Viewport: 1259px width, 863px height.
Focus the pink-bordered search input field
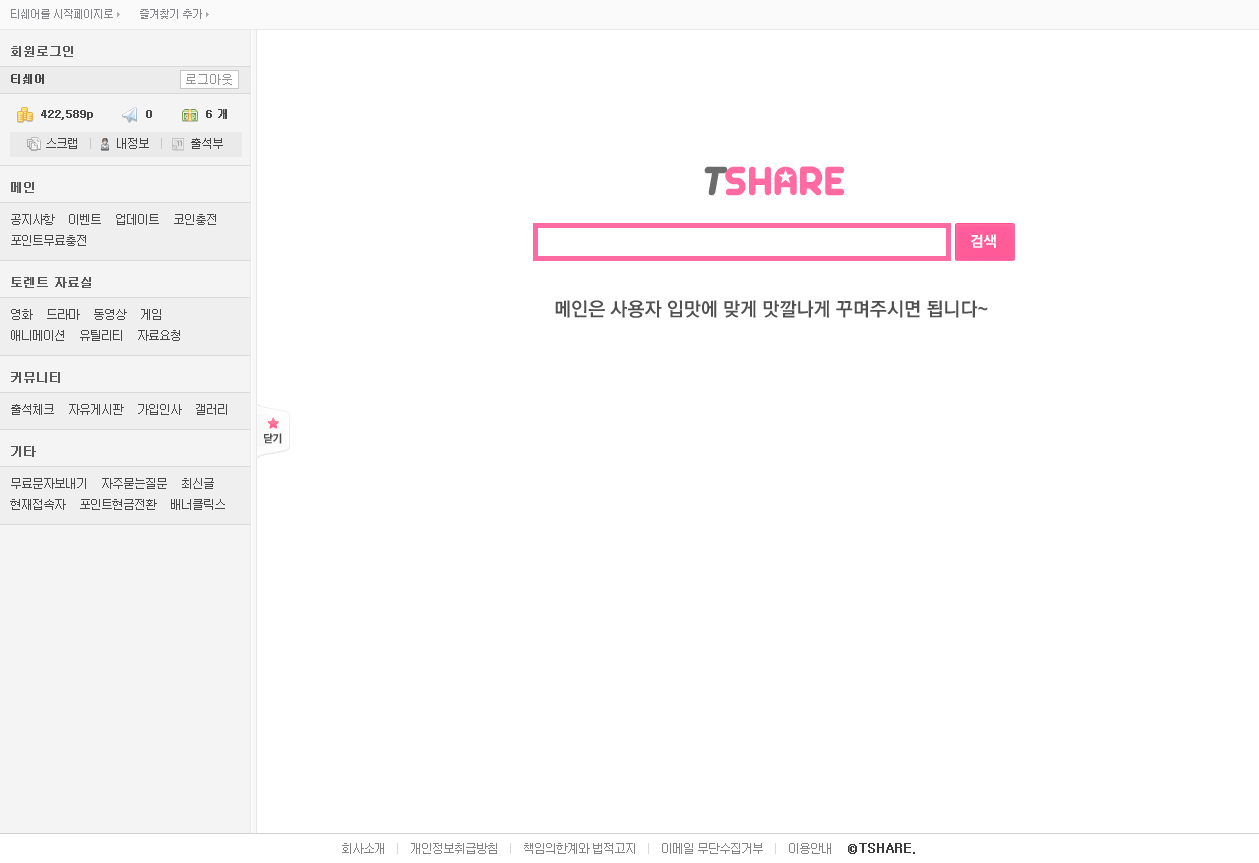tap(741, 242)
